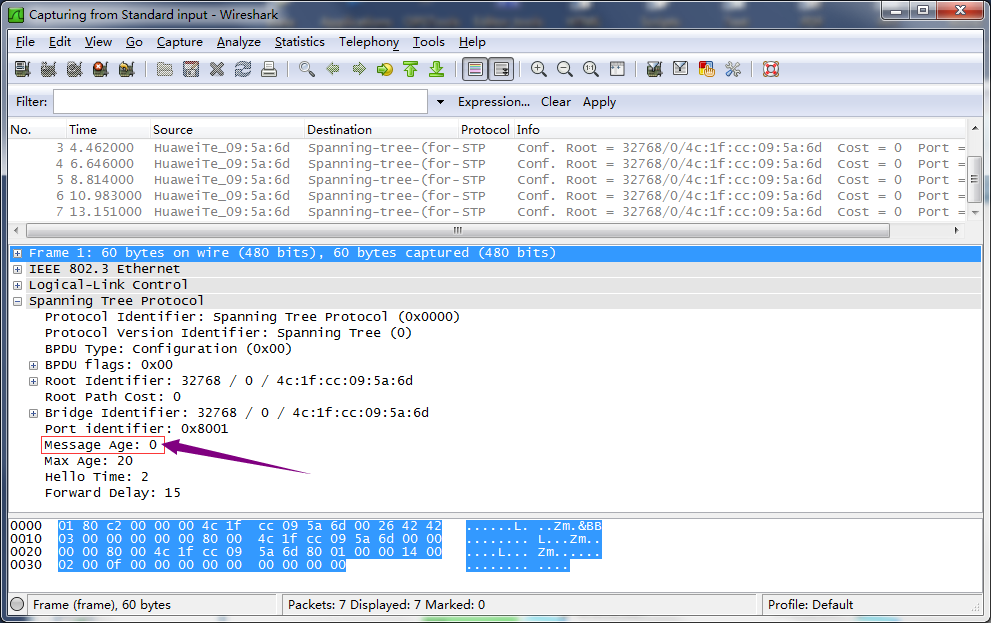Go forward in packet history
The width and height of the screenshot is (991, 623).
359,69
